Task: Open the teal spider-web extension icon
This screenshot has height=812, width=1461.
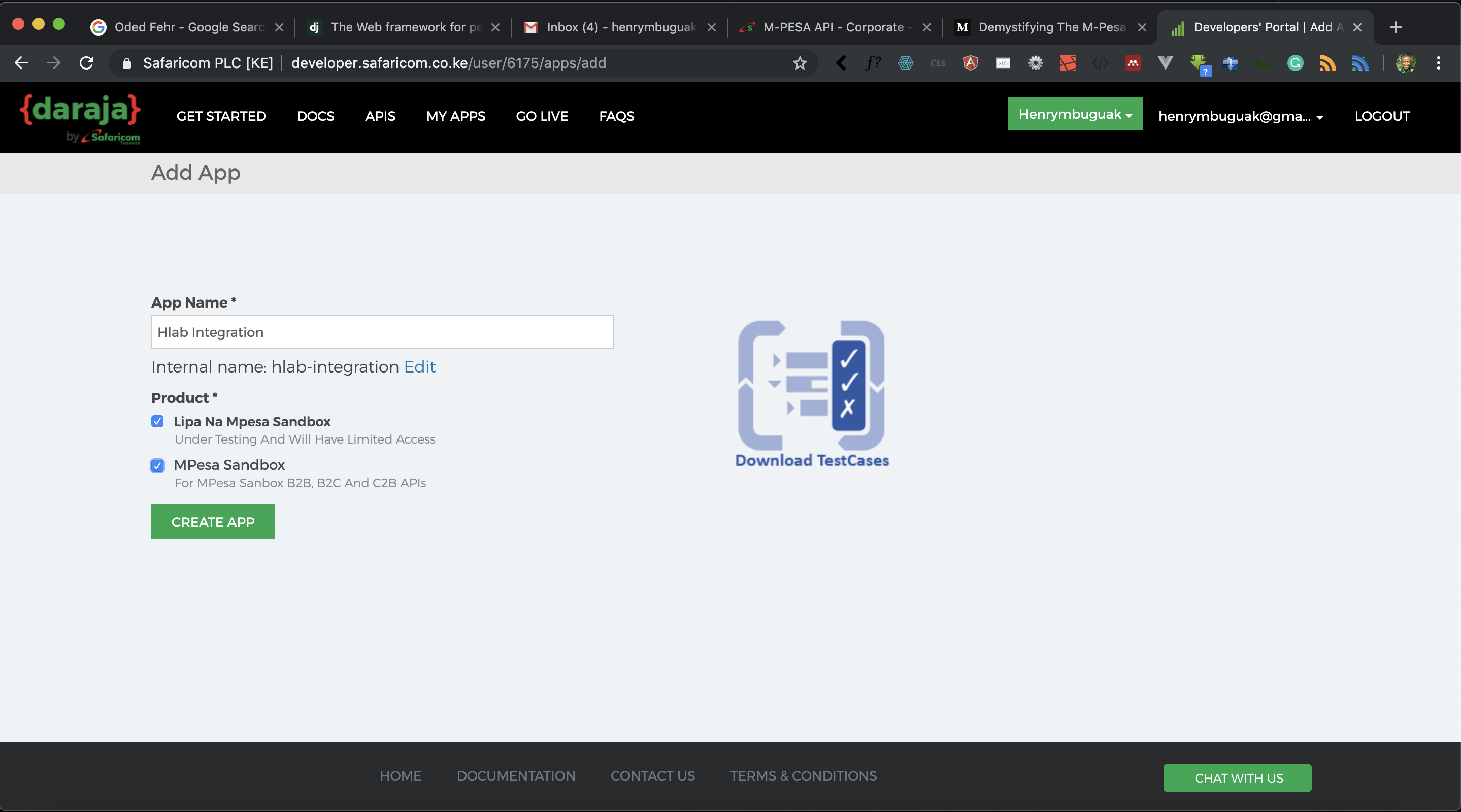Action: [x=906, y=63]
